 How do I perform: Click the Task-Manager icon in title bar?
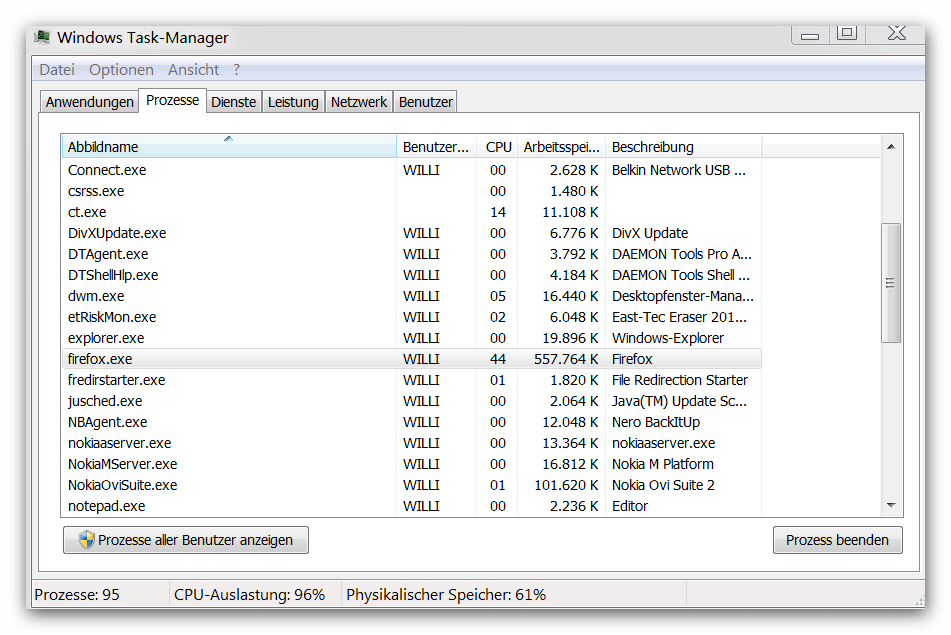pos(43,38)
